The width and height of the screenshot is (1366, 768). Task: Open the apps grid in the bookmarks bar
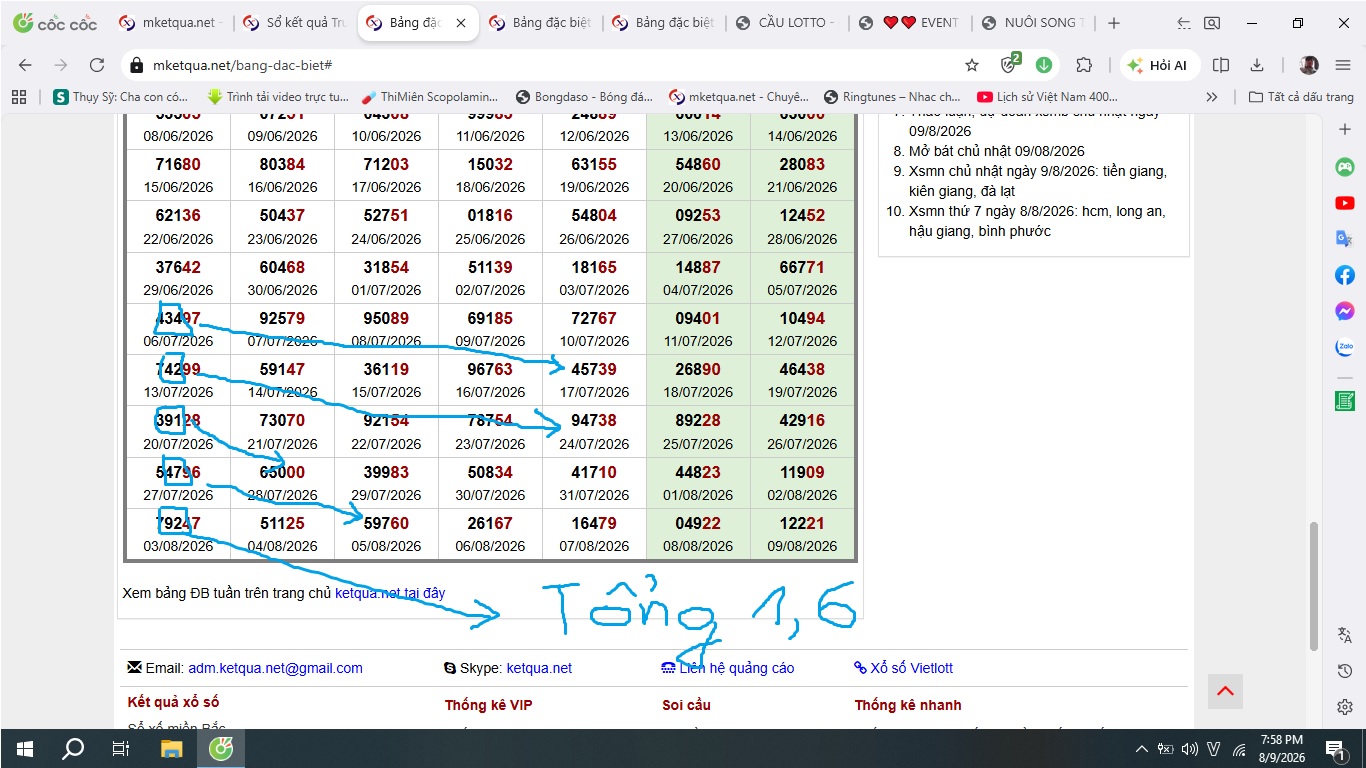pyautogui.click(x=18, y=97)
